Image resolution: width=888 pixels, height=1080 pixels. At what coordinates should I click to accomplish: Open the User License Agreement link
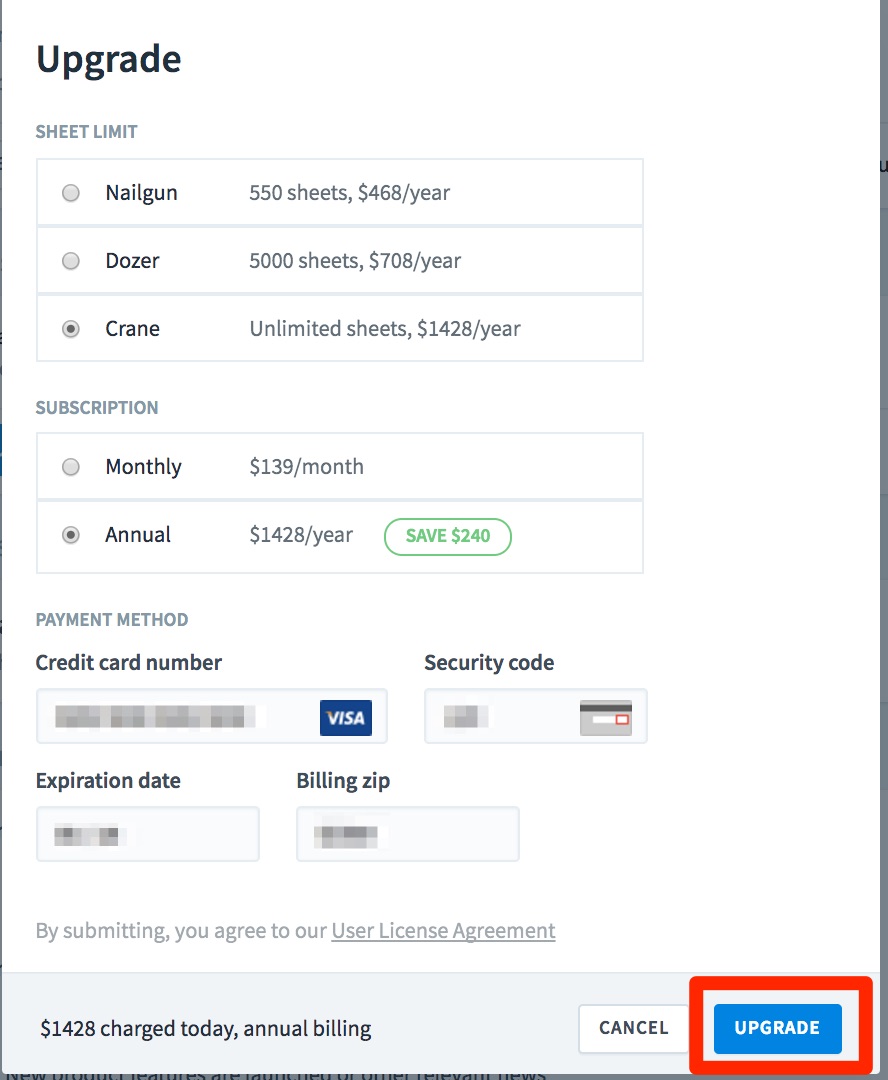443,931
